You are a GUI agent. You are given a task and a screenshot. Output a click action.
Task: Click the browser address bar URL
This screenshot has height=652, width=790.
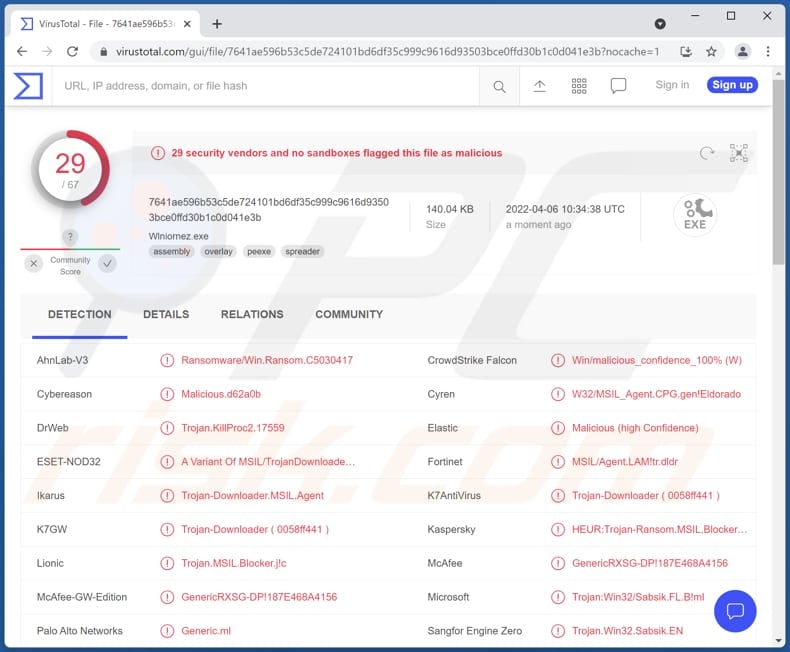387,51
